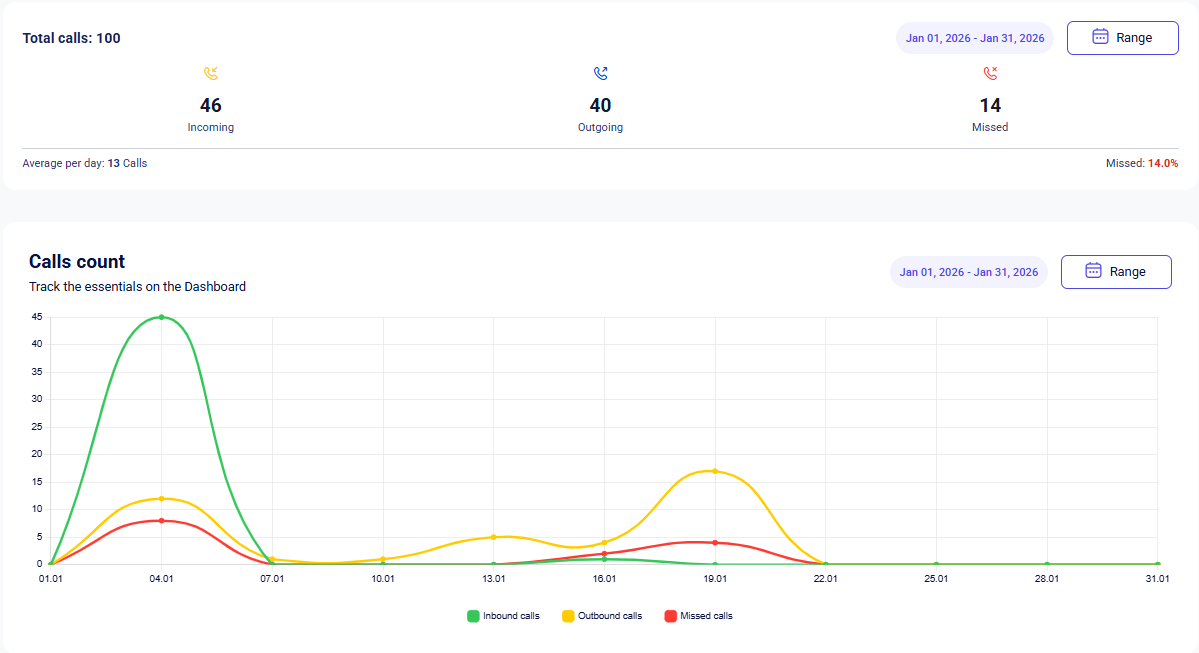1199x653 pixels.
Task: Select yellow outbound peak point at 19.01
Action: pyautogui.click(x=715, y=471)
